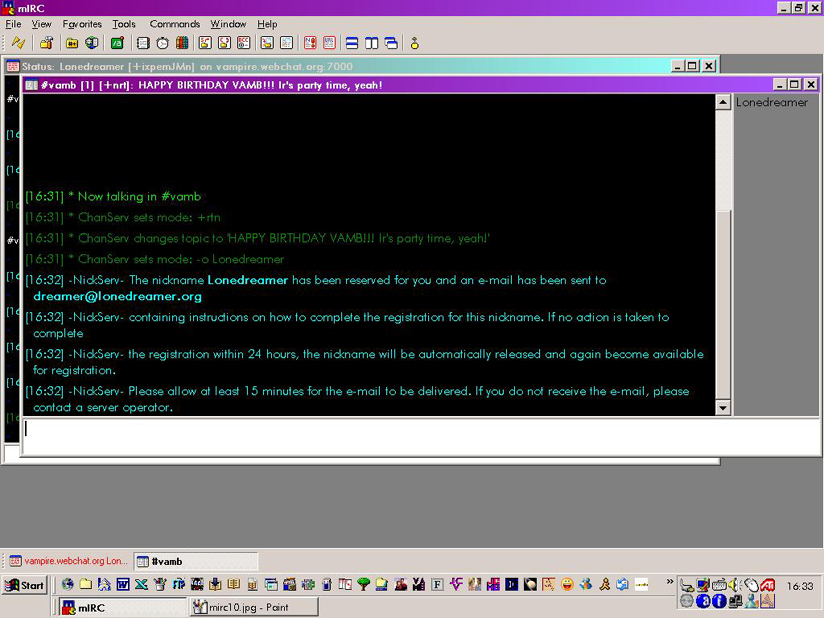Viewport: 824px width, 618px height.
Task: Click the Windows Start button
Action: (x=25, y=585)
